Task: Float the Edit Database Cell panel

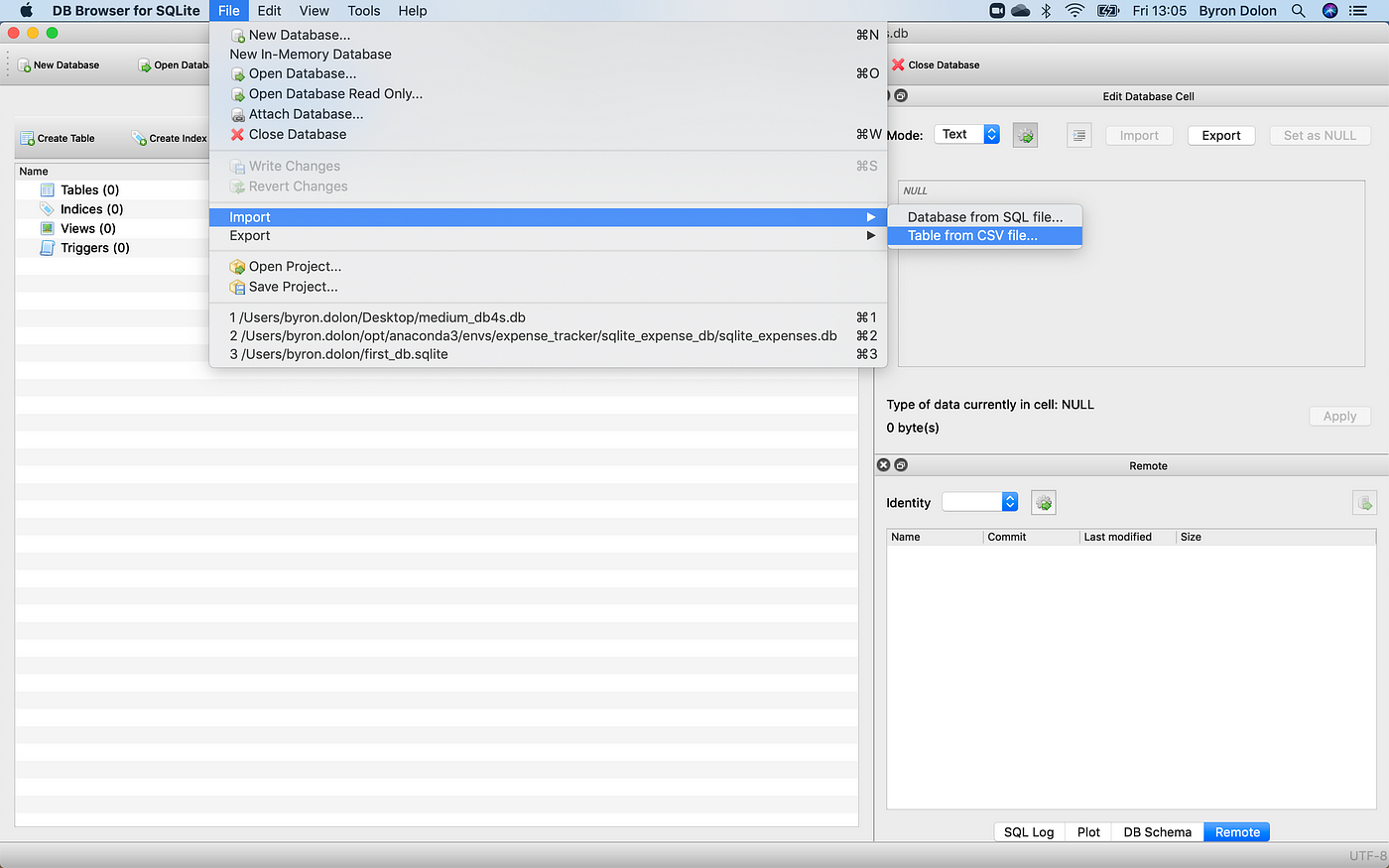Action: [x=901, y=96]
